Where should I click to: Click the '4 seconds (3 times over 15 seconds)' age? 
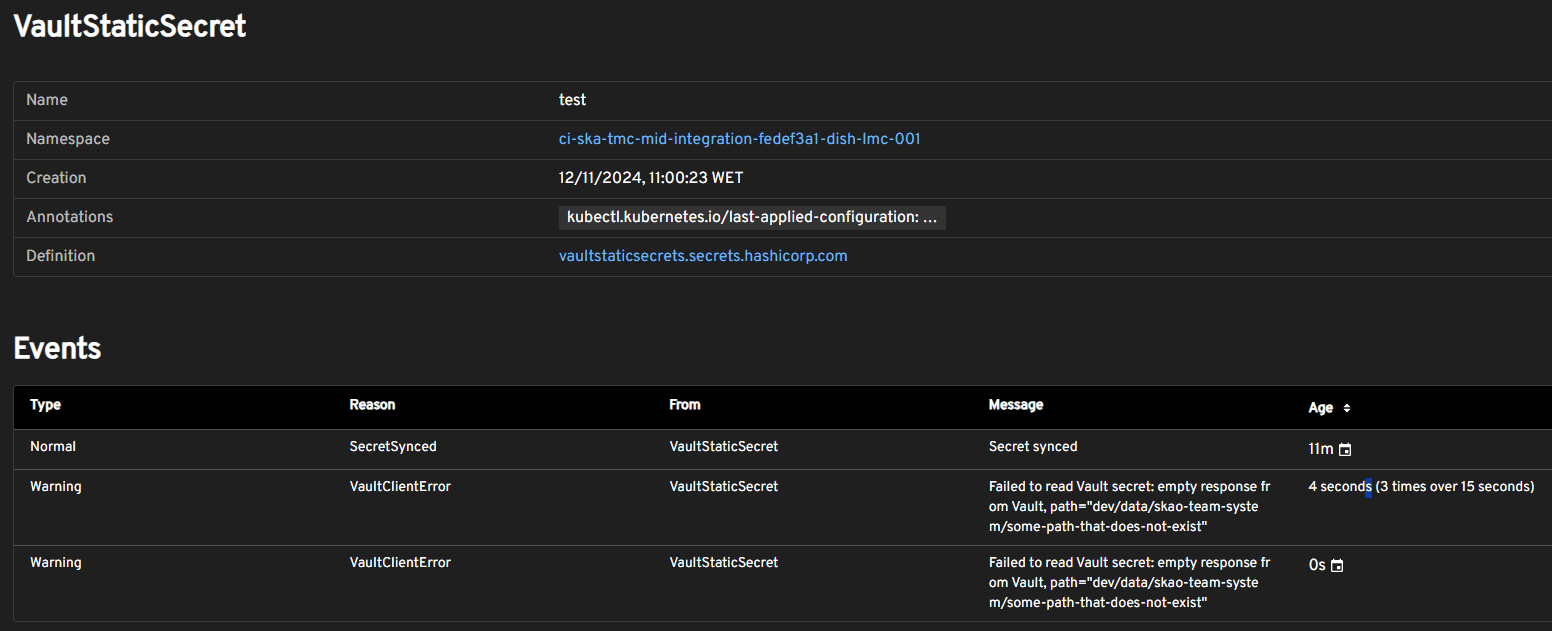click(1421, 487)
